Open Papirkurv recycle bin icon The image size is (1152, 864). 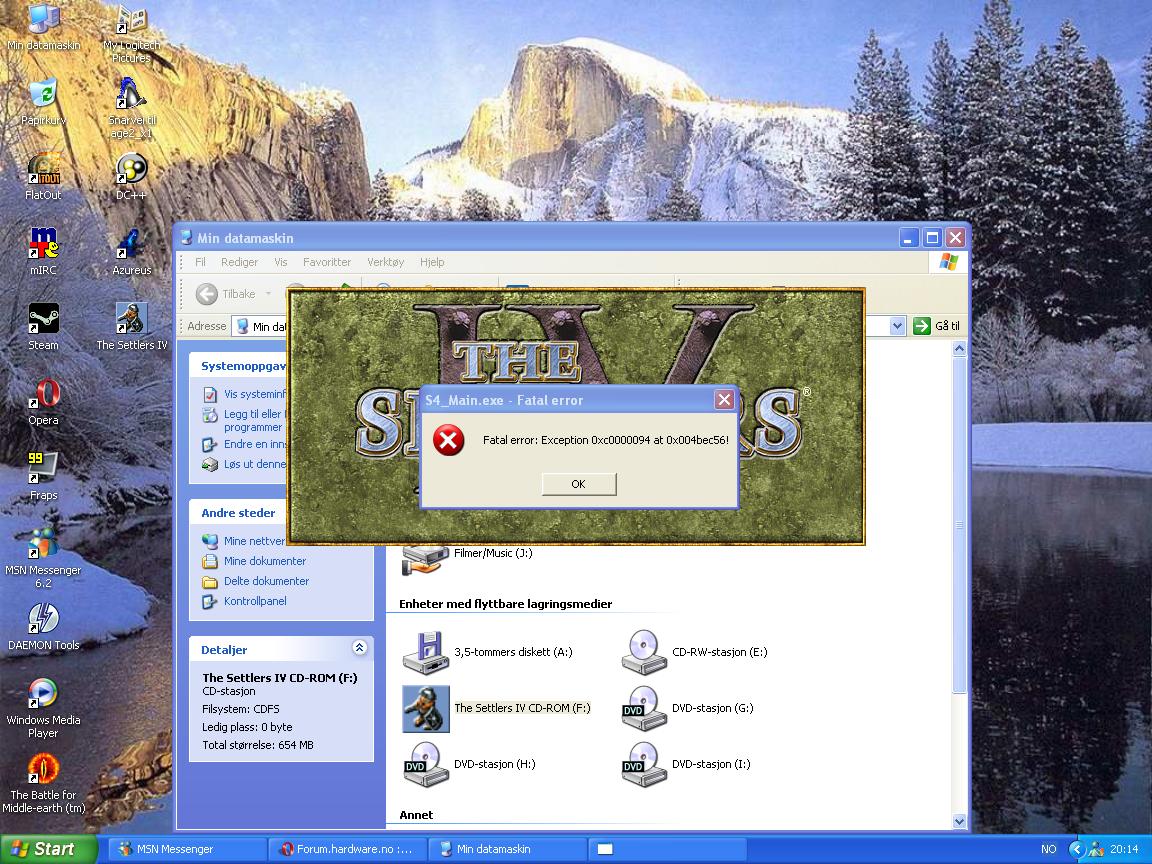tap(43, 101)
